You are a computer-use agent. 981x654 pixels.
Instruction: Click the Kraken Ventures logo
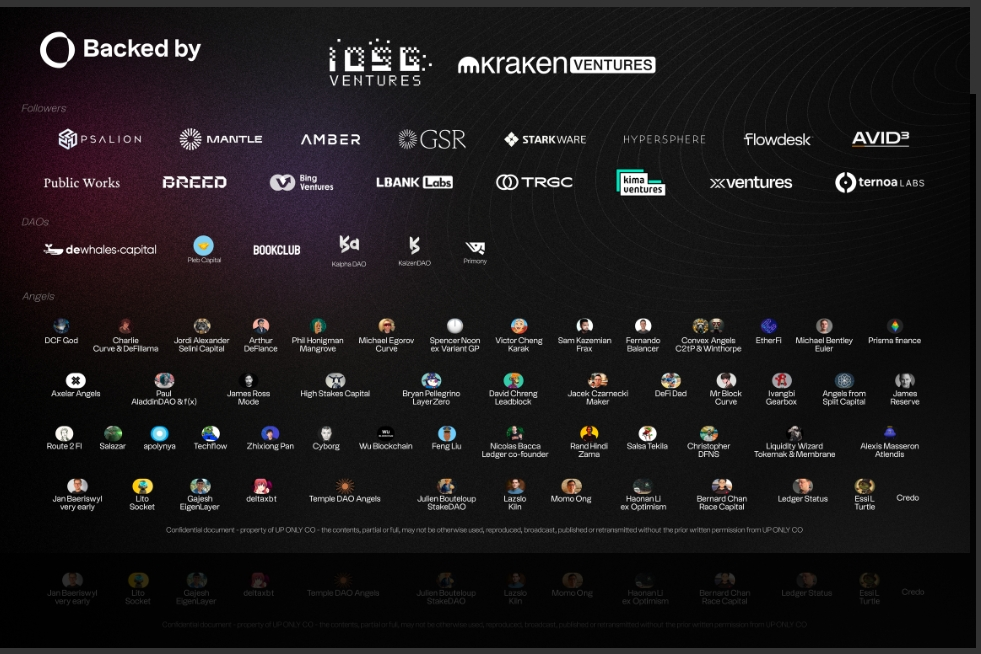point(557,64)
